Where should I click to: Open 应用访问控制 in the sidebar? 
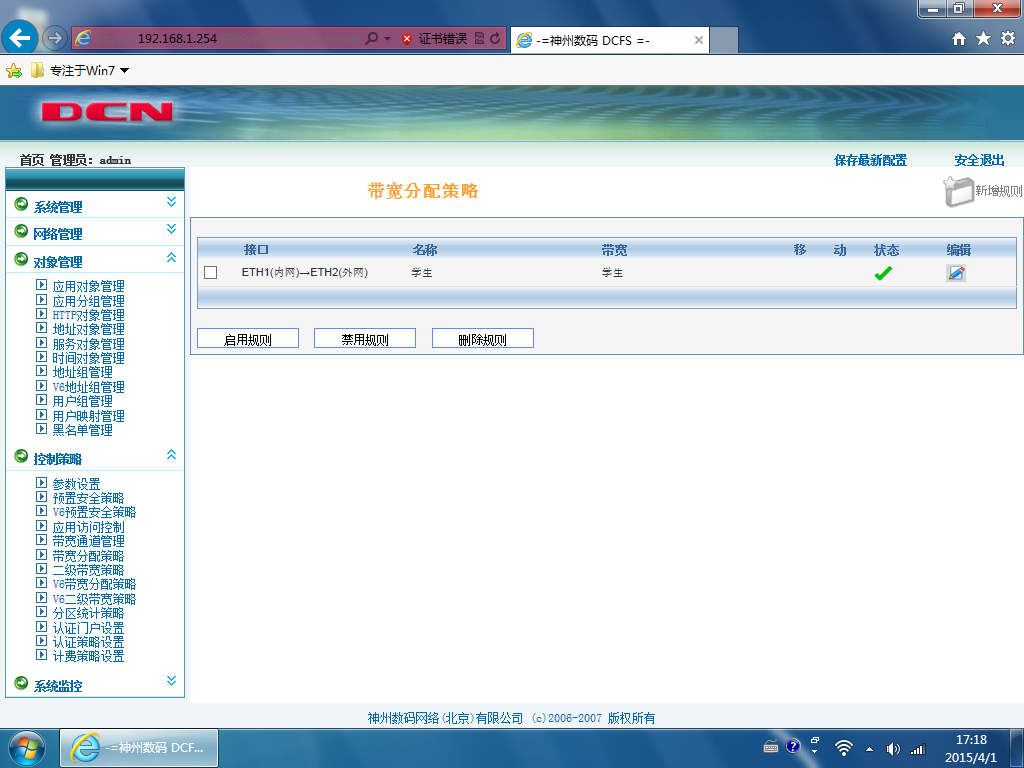[x=88, y=527]
